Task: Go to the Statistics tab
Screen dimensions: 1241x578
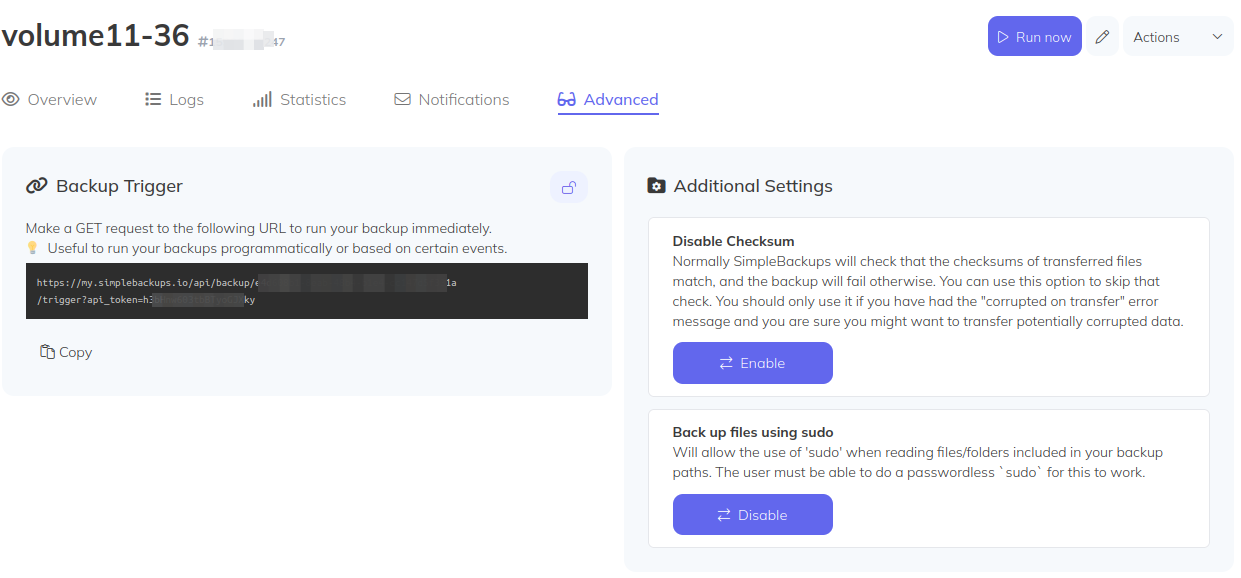Action: tap(299, 99)
